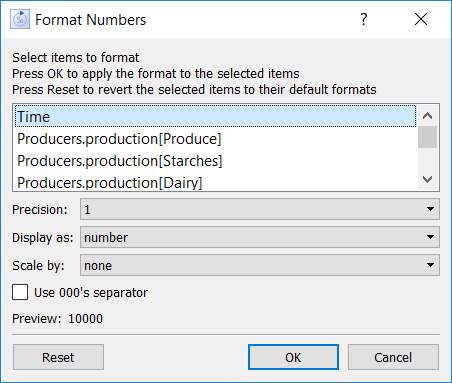
Task: Select Producers.production[Produce] item
Action: pyautogui.click(x=215, y=139)
